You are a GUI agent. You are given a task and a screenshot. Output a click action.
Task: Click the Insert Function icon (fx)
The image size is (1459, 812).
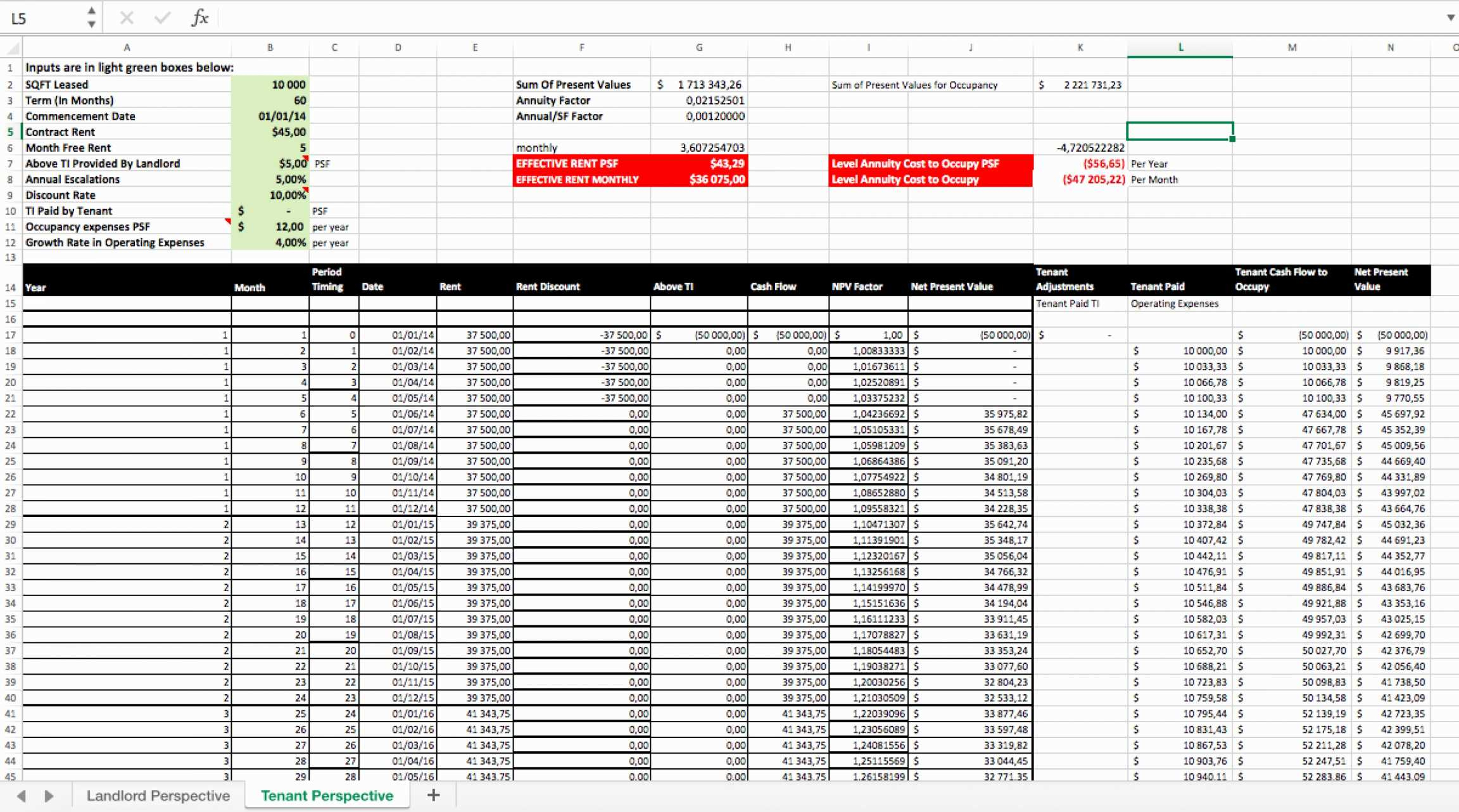[197, 18]
